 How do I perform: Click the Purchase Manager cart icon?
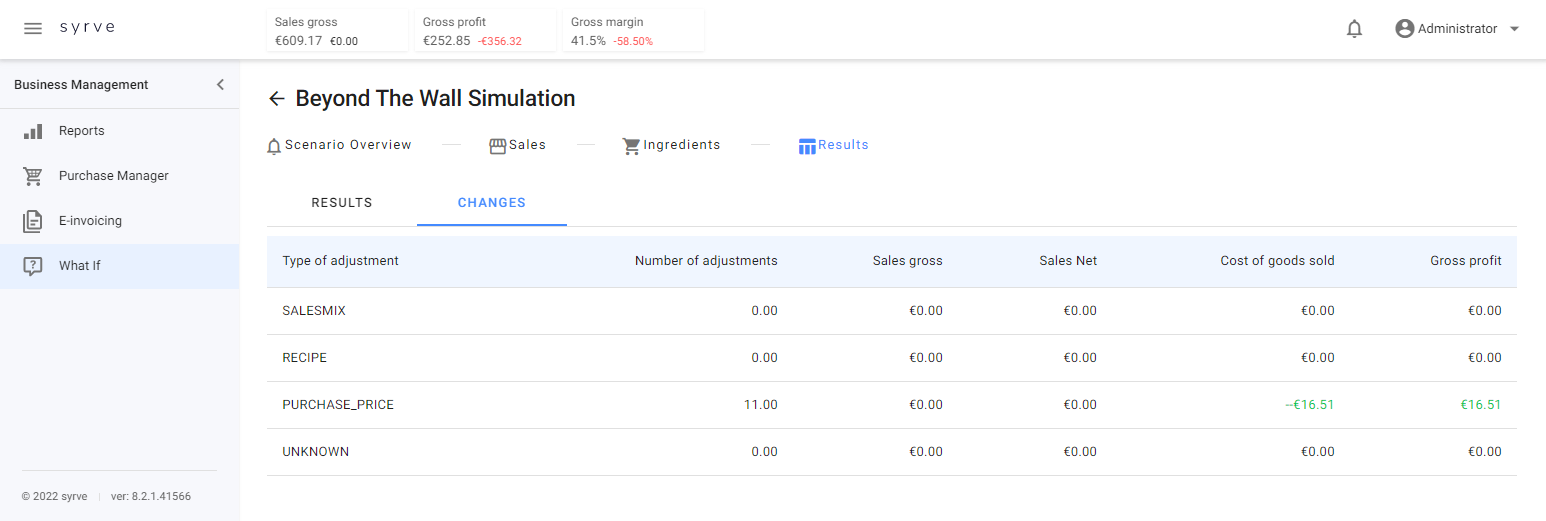(33, 176)
